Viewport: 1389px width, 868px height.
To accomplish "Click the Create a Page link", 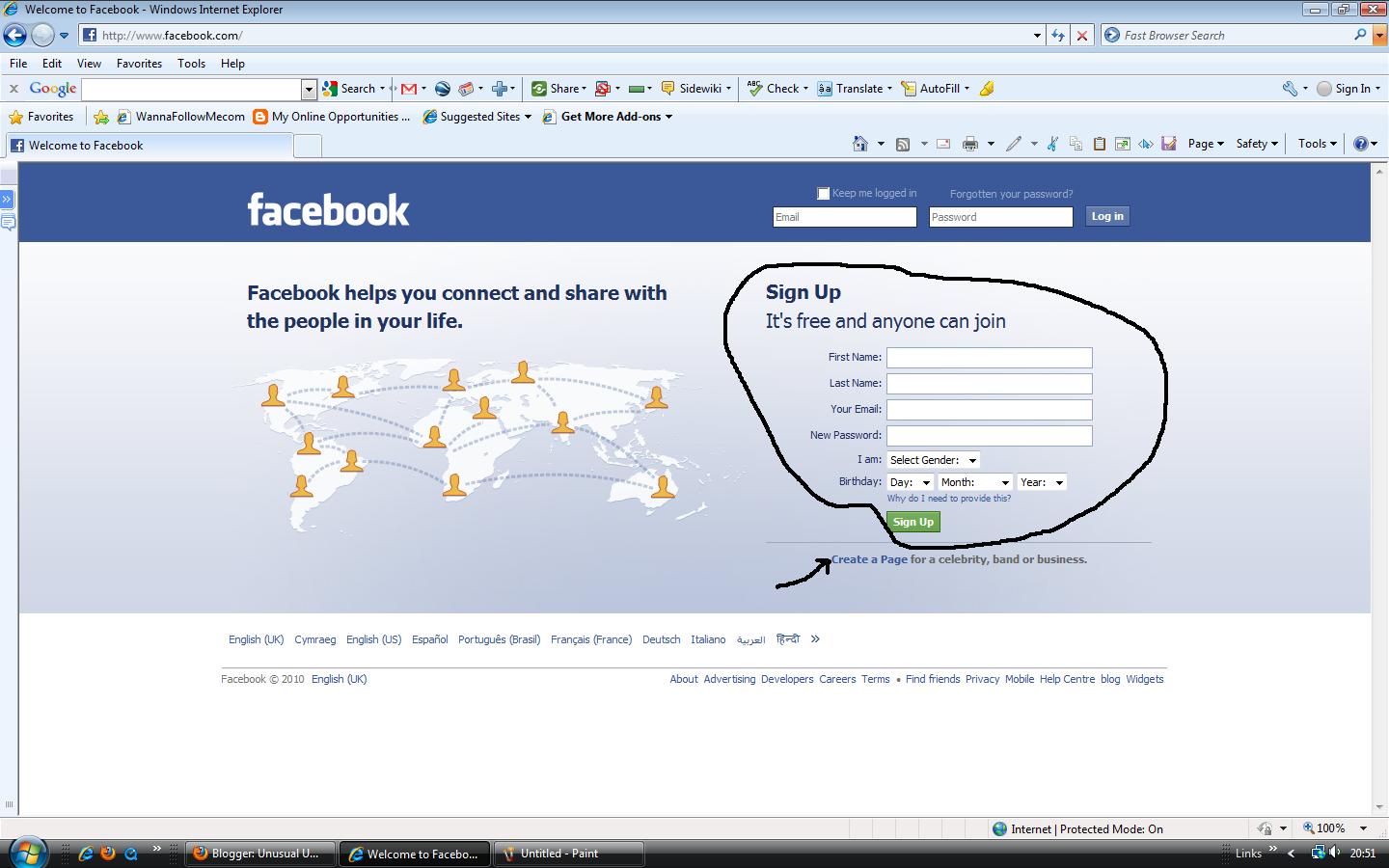I will point(869,559).
